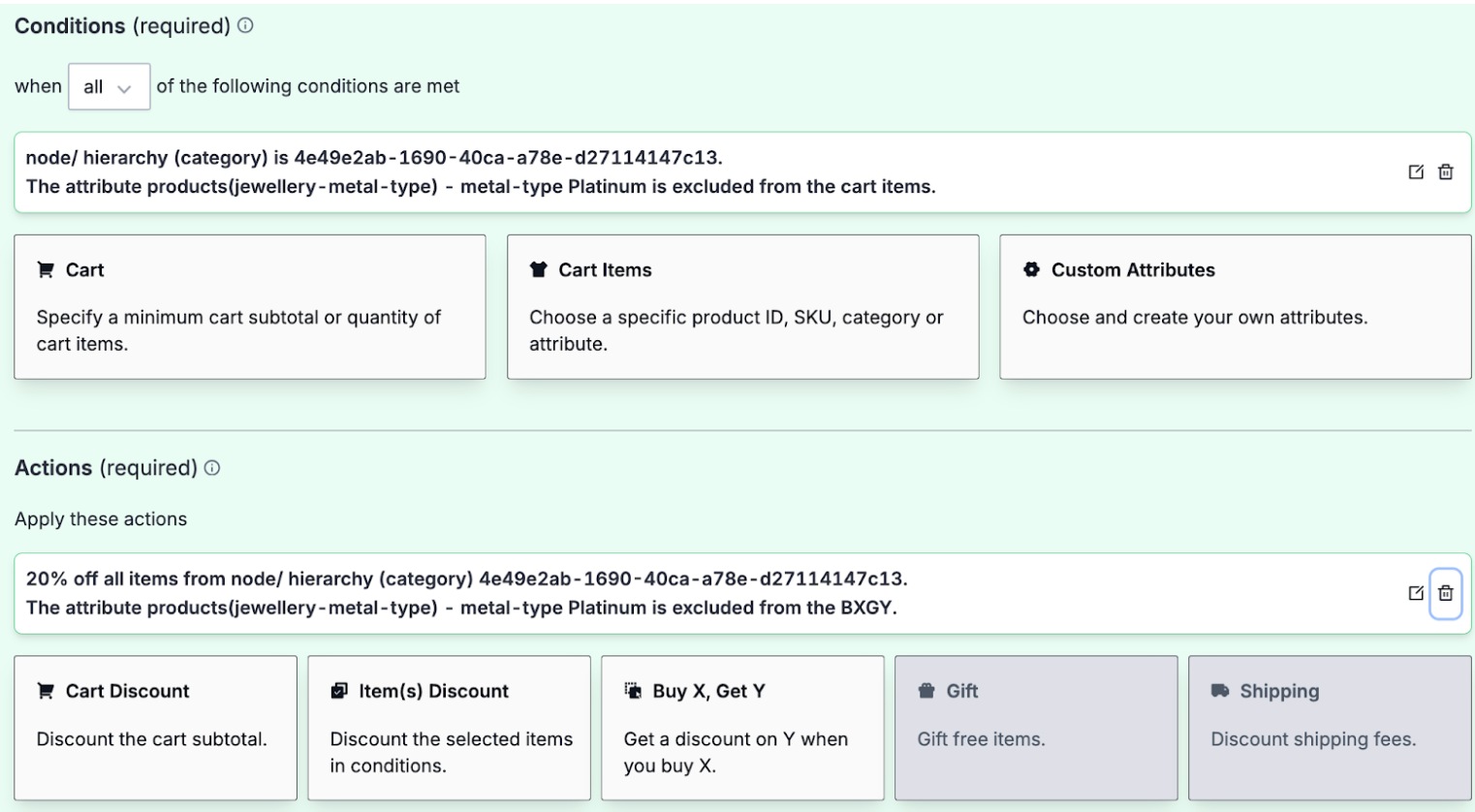The height and width of the screenshot is (812, 1475).
Task: Click the info icon next to Actions
Action: (213, 468)
